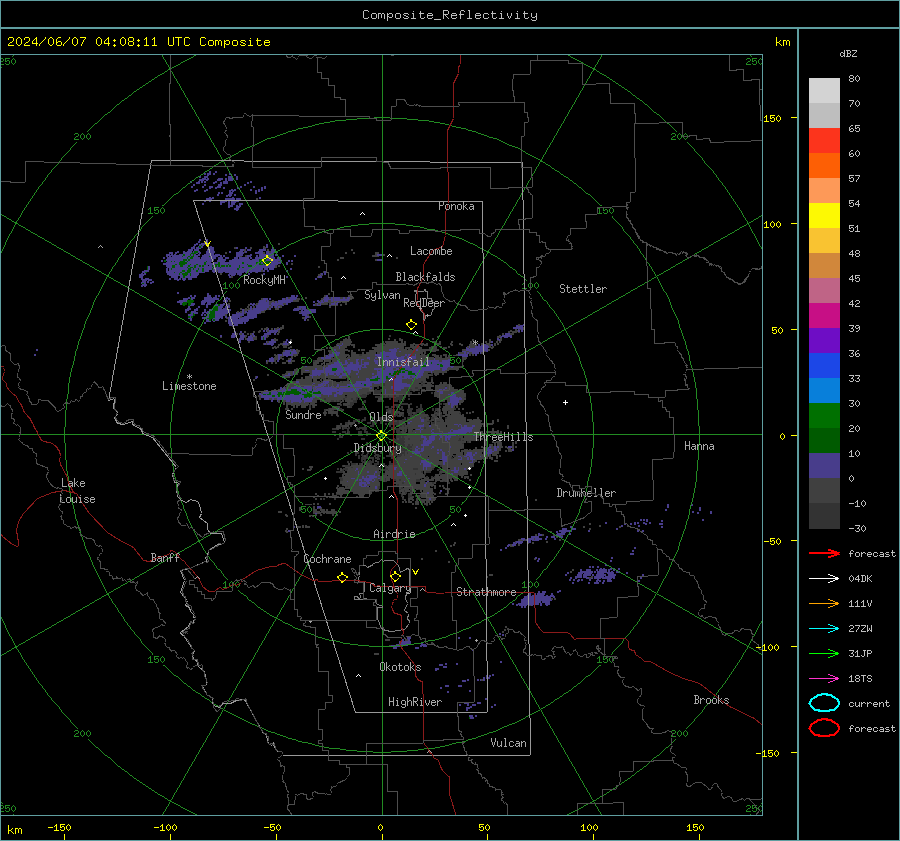Image resolution: width=900 pixels, height=841 pixels.
Task: Click the Calgary city label
Action: 390,588
